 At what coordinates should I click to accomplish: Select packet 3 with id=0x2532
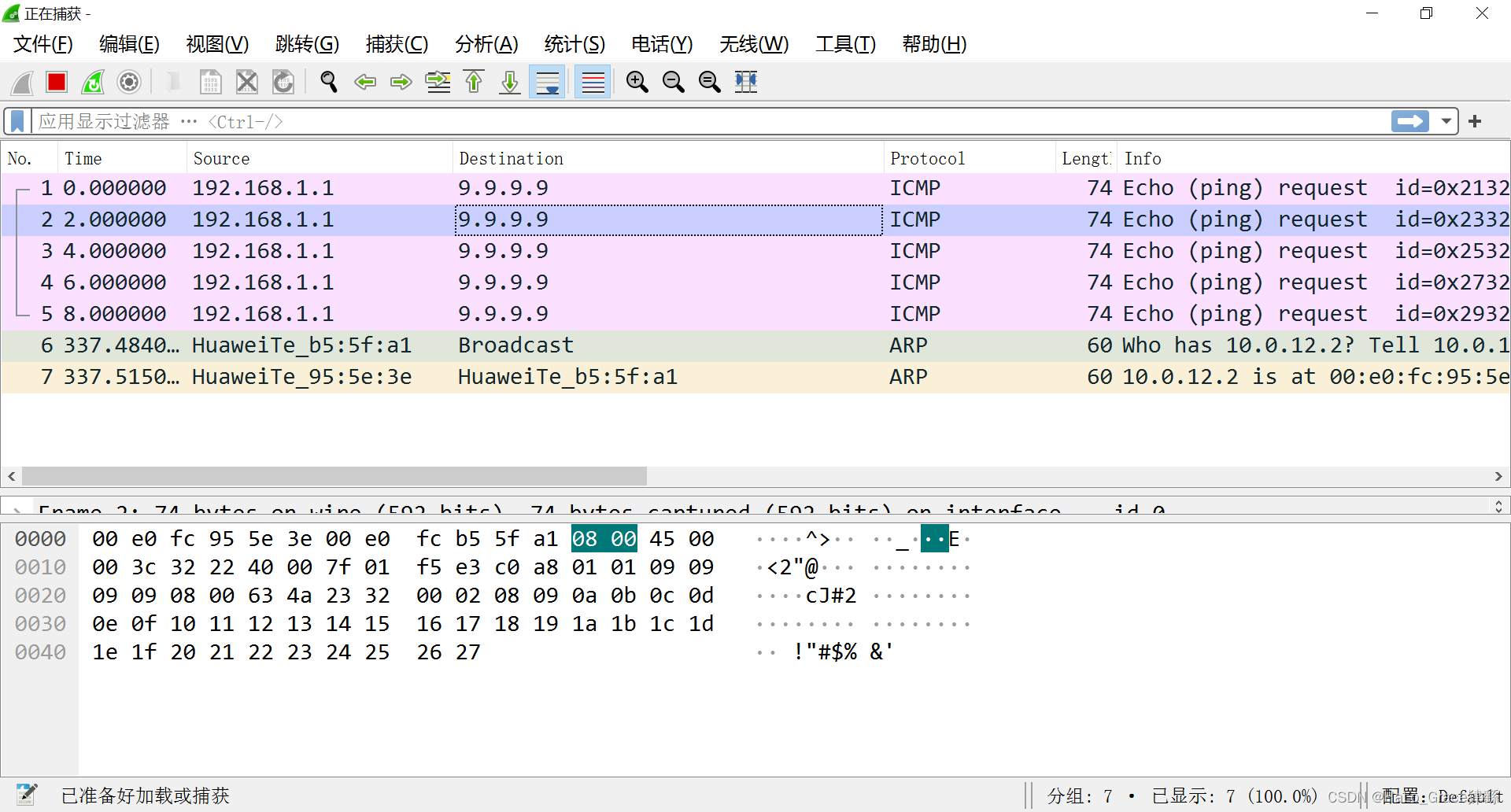point(755,251)
